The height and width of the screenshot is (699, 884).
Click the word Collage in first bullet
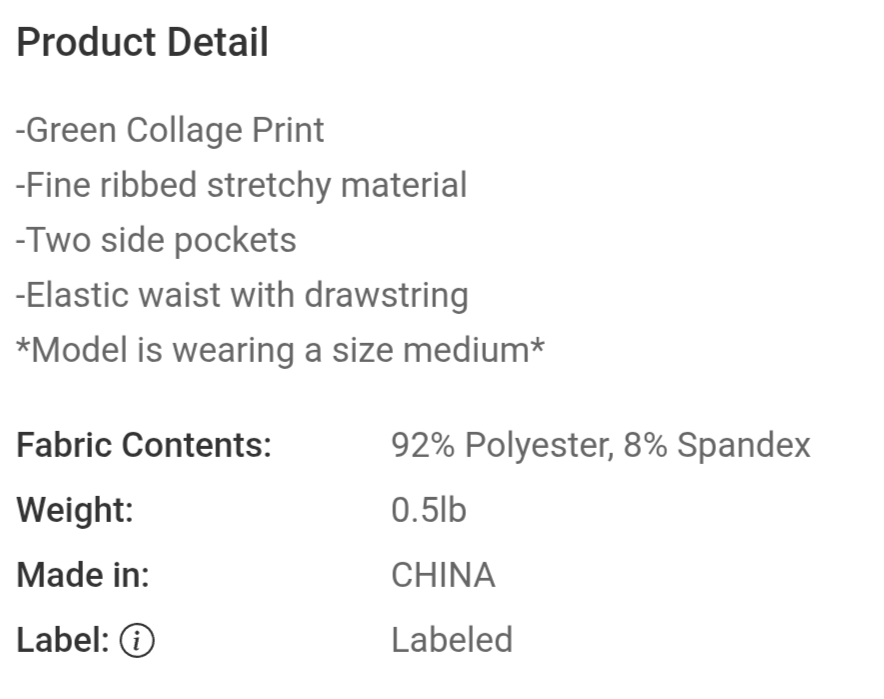184,131
